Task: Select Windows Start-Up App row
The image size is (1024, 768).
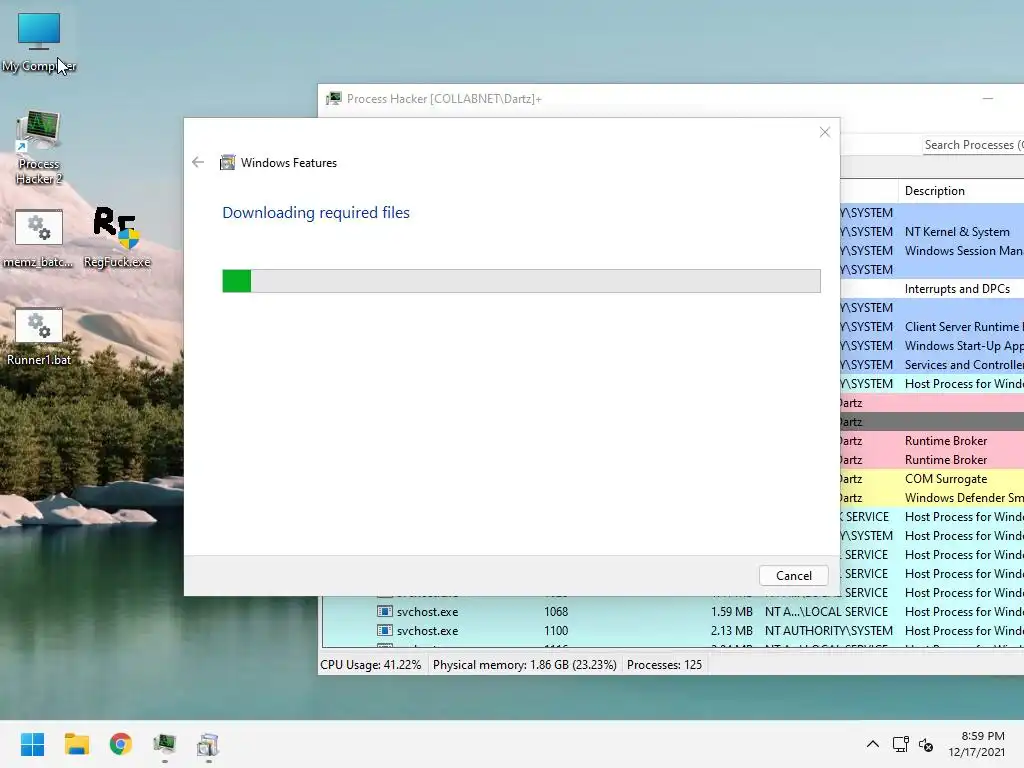Action: (932, 345)
